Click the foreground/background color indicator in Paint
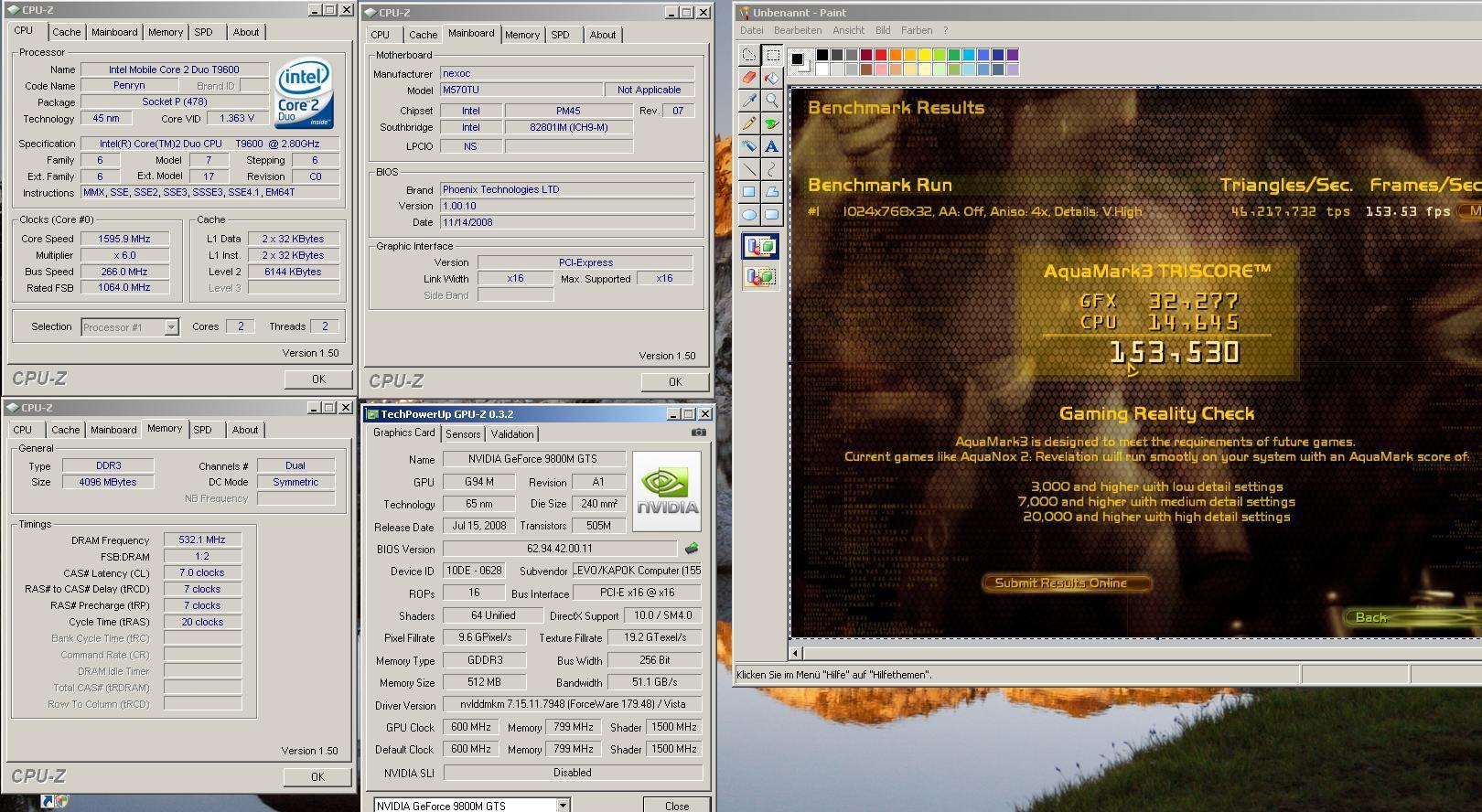Viewport: 1482px width, 812px height. (x=800, y=61)
